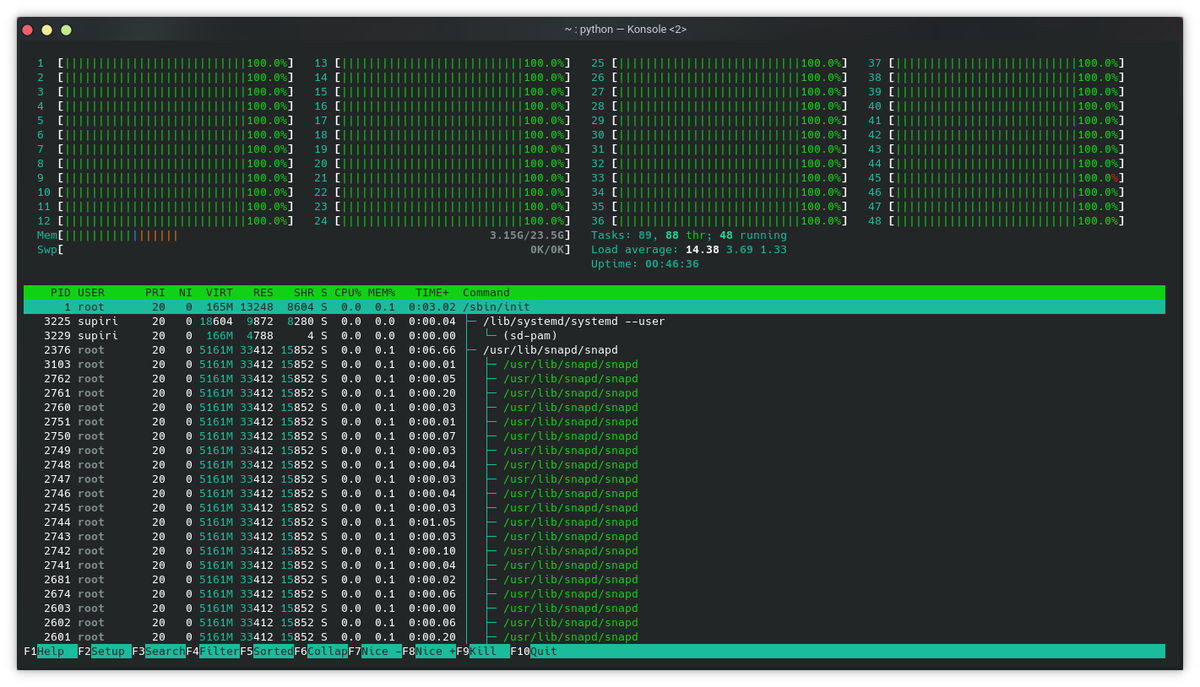Click the NI column header
This screenshot has height=687, width=1200.
click(185, 292)
